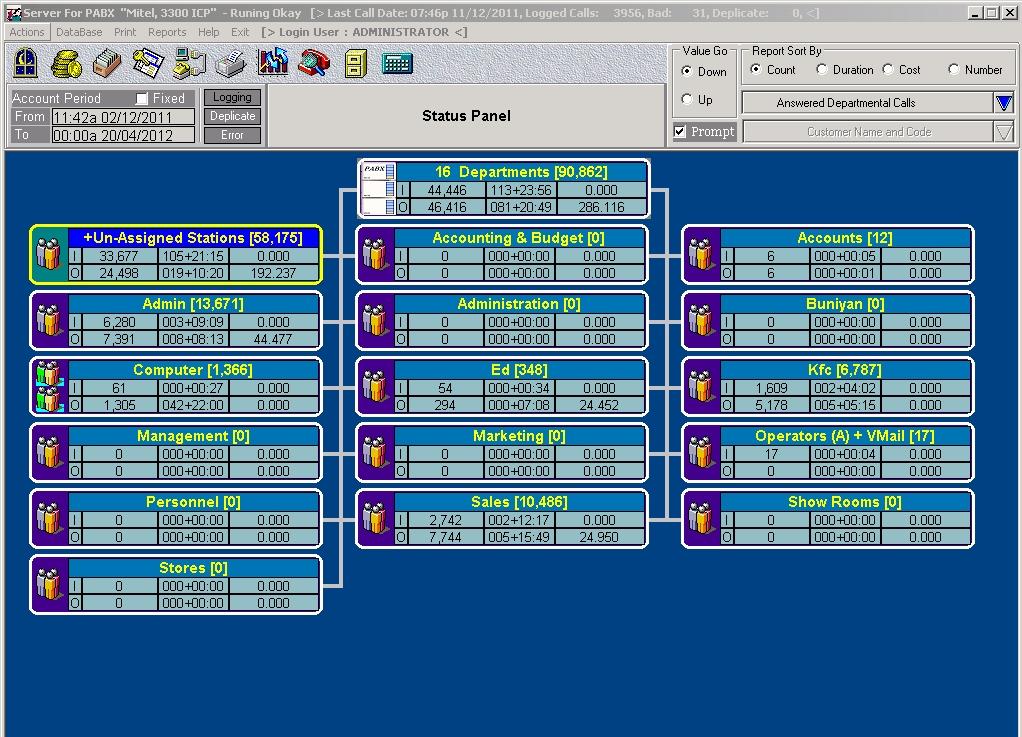Click the Administration [0] title
Image resolution: width=1022 pixels, height=737 pixels.
coord(519,304)
